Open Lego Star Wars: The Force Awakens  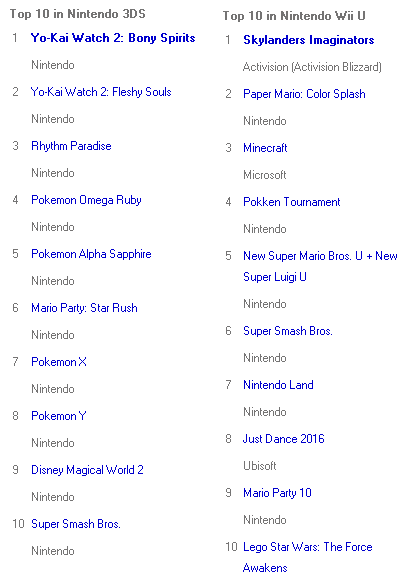[x=308, y=557]
